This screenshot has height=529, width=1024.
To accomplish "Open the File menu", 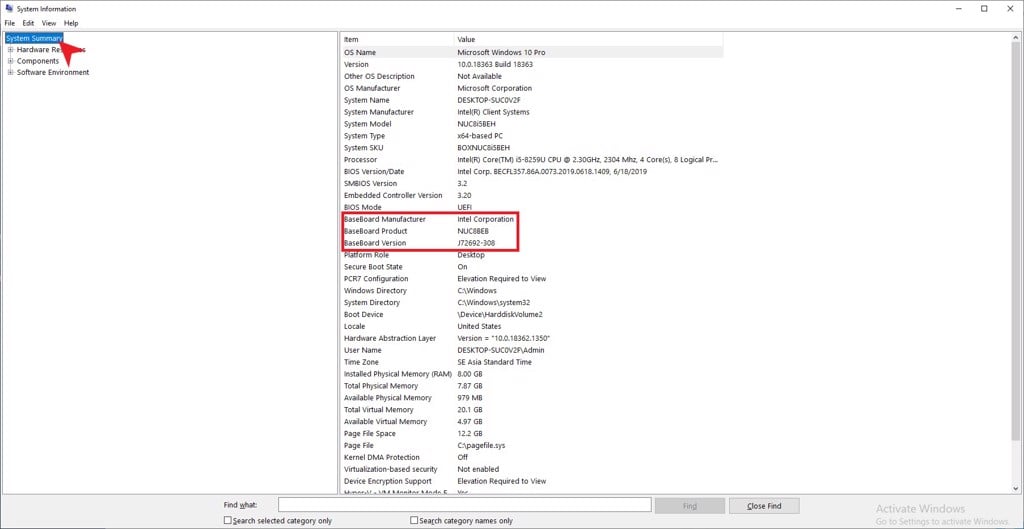I will point(9,23).
